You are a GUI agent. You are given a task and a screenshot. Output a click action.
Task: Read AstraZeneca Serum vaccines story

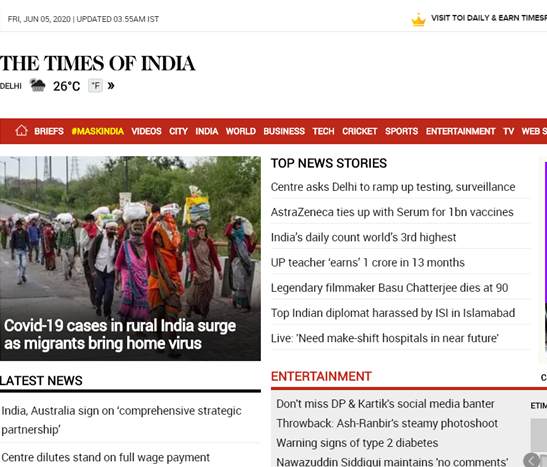tap(392, 212)
